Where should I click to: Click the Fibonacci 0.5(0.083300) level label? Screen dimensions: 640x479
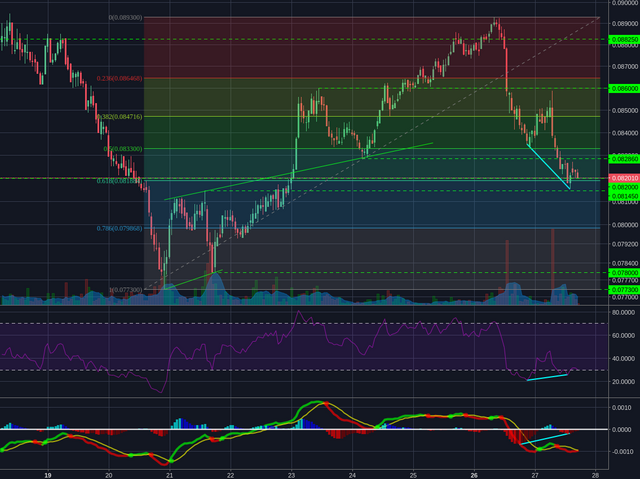click(x=123, y=149)
